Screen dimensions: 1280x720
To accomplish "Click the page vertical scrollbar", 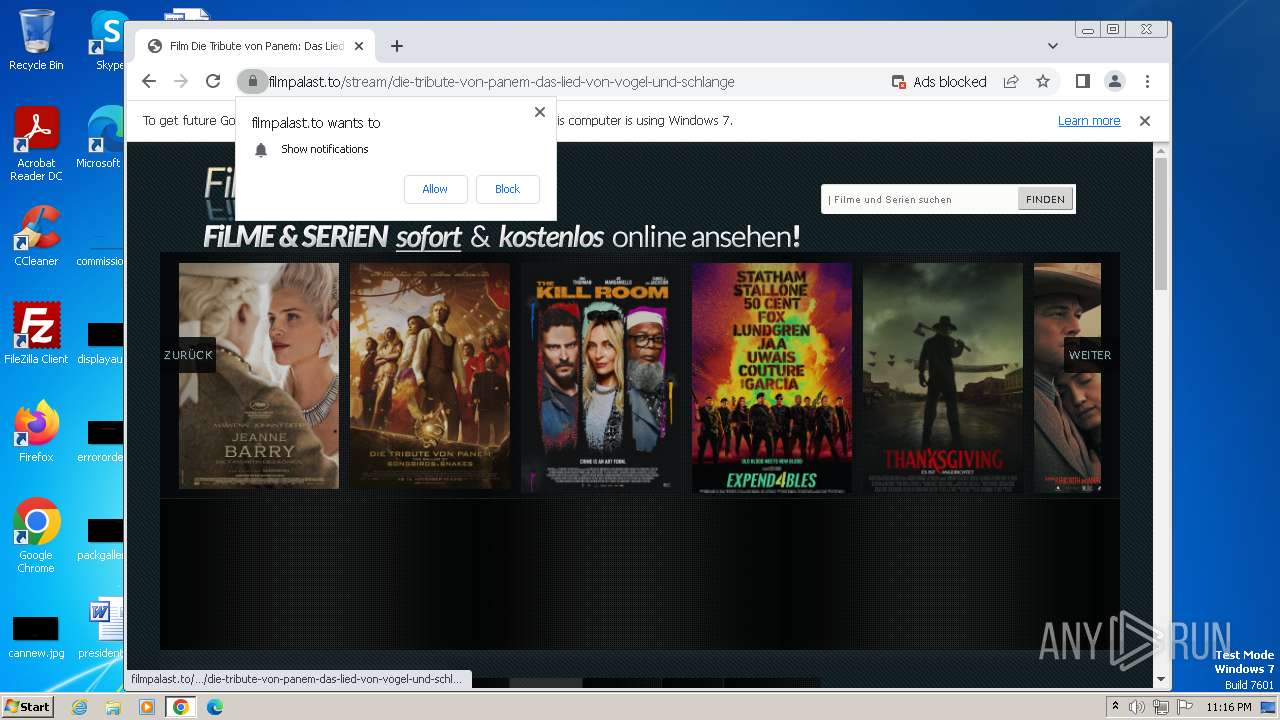I will coord(1161,224).
